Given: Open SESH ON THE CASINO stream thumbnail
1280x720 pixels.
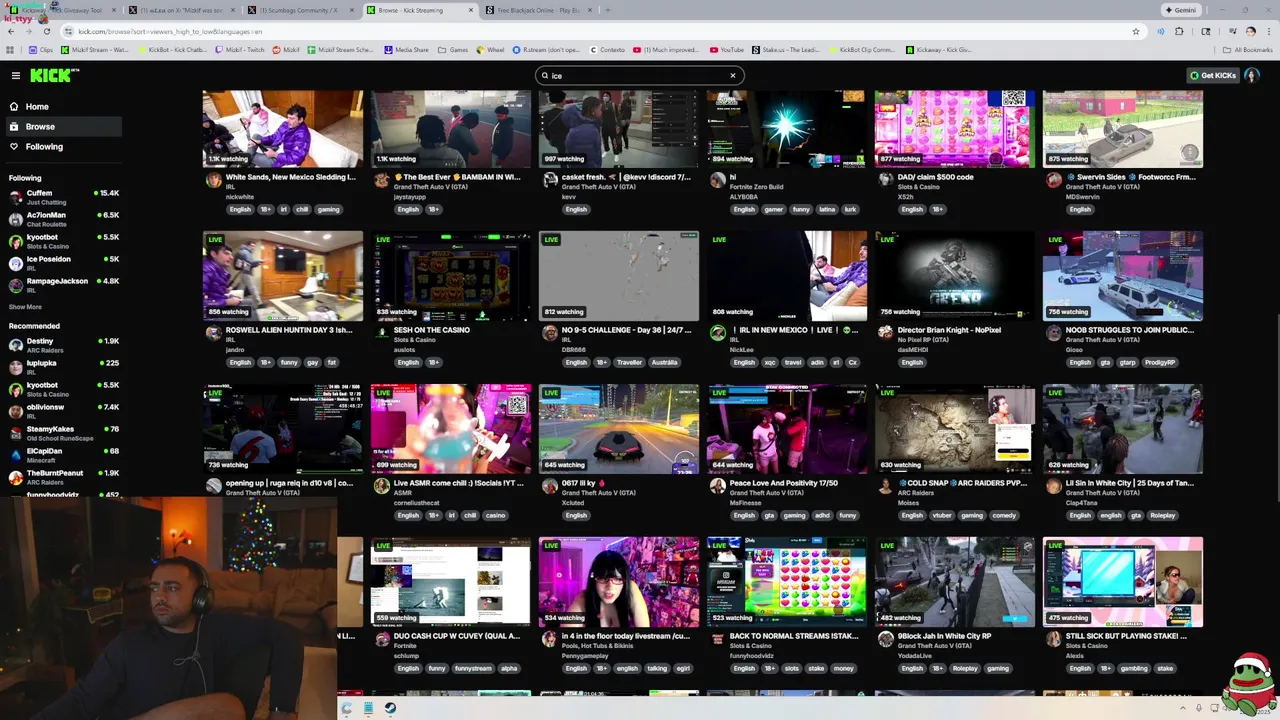Looking at the screenshot, I should coord(451,276).
